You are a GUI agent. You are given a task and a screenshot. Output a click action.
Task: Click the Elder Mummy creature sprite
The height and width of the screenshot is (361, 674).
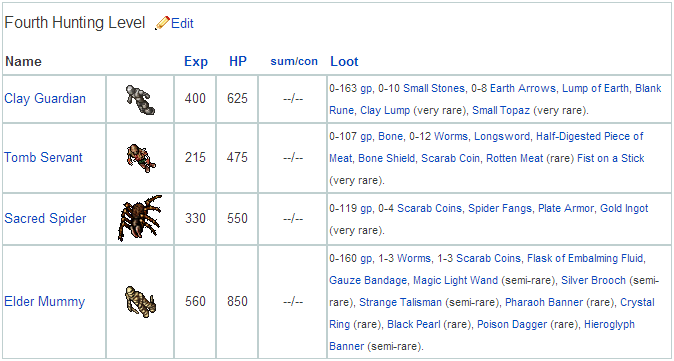pos(140,302)
